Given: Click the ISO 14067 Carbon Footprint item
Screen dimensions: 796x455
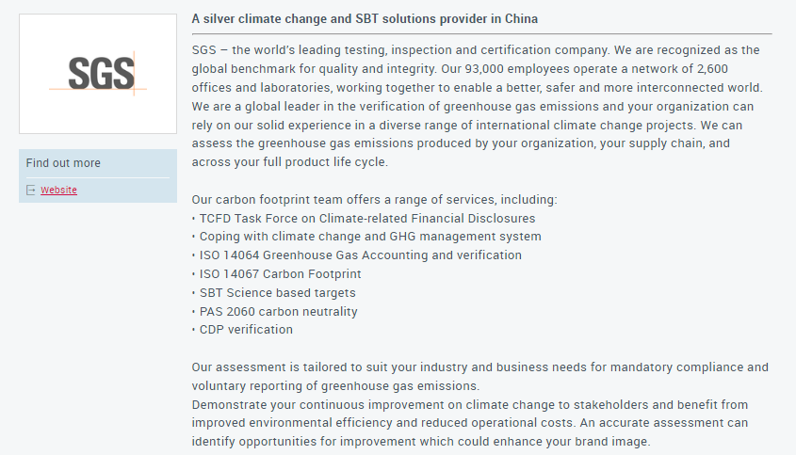Looking at the screenshot, I should [276, 274].
